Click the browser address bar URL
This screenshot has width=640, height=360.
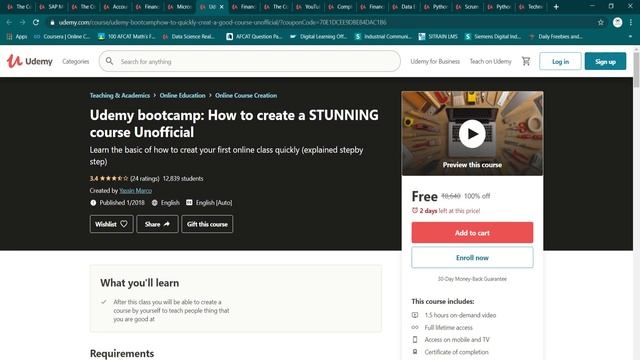(222, 22)
